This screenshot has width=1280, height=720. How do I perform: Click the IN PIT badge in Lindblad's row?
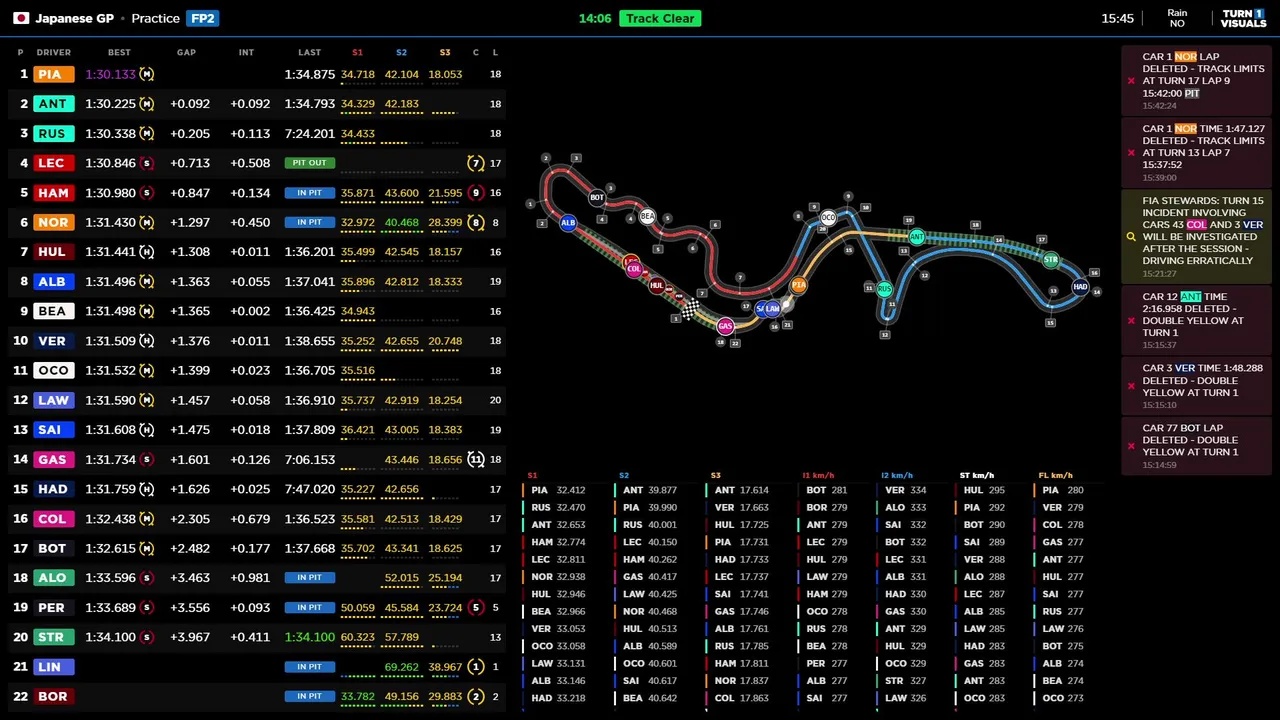(310, 667)
